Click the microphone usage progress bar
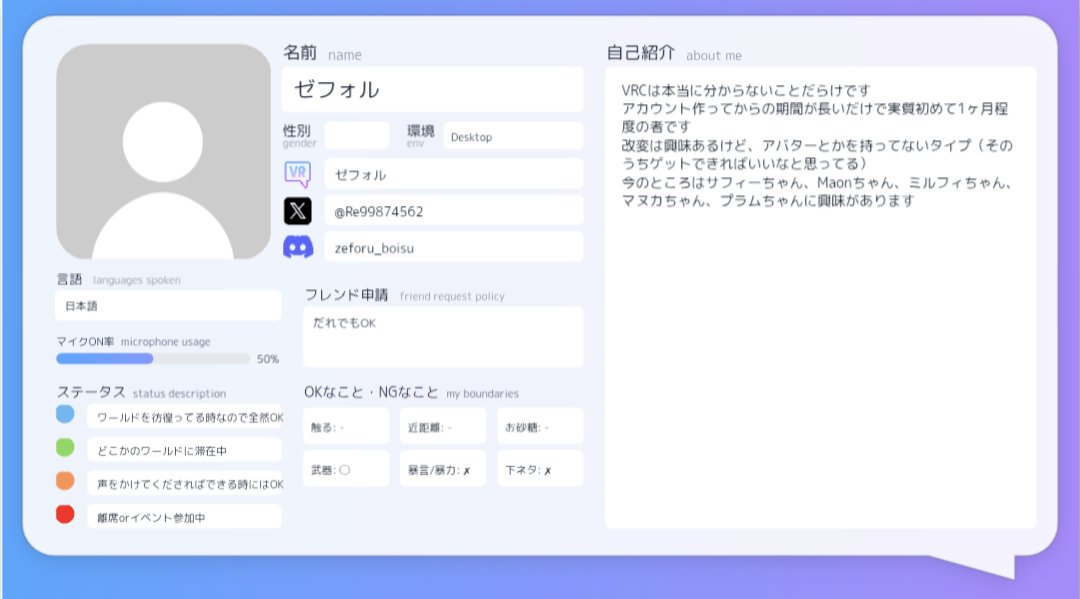Viewport: 1080px width, 599px height. click(x=153, y=359)
